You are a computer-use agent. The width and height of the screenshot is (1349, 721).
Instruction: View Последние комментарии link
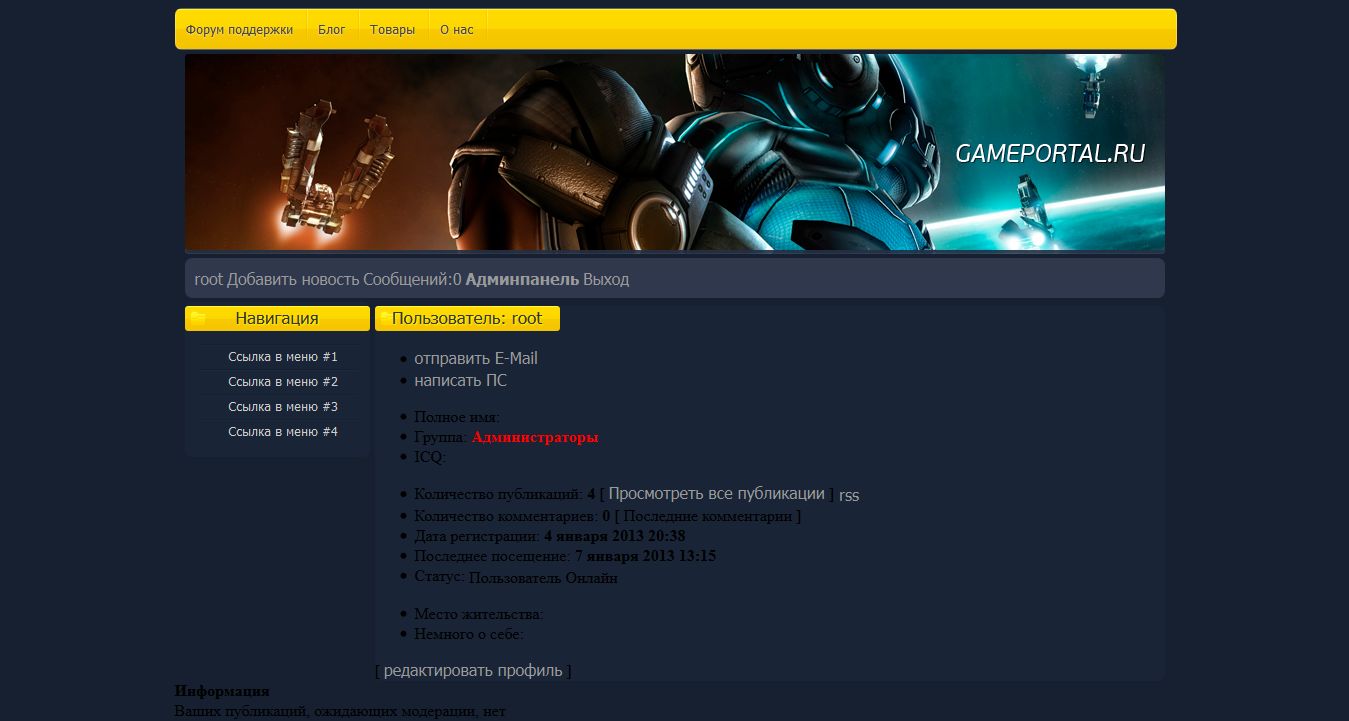coord(707,517)
